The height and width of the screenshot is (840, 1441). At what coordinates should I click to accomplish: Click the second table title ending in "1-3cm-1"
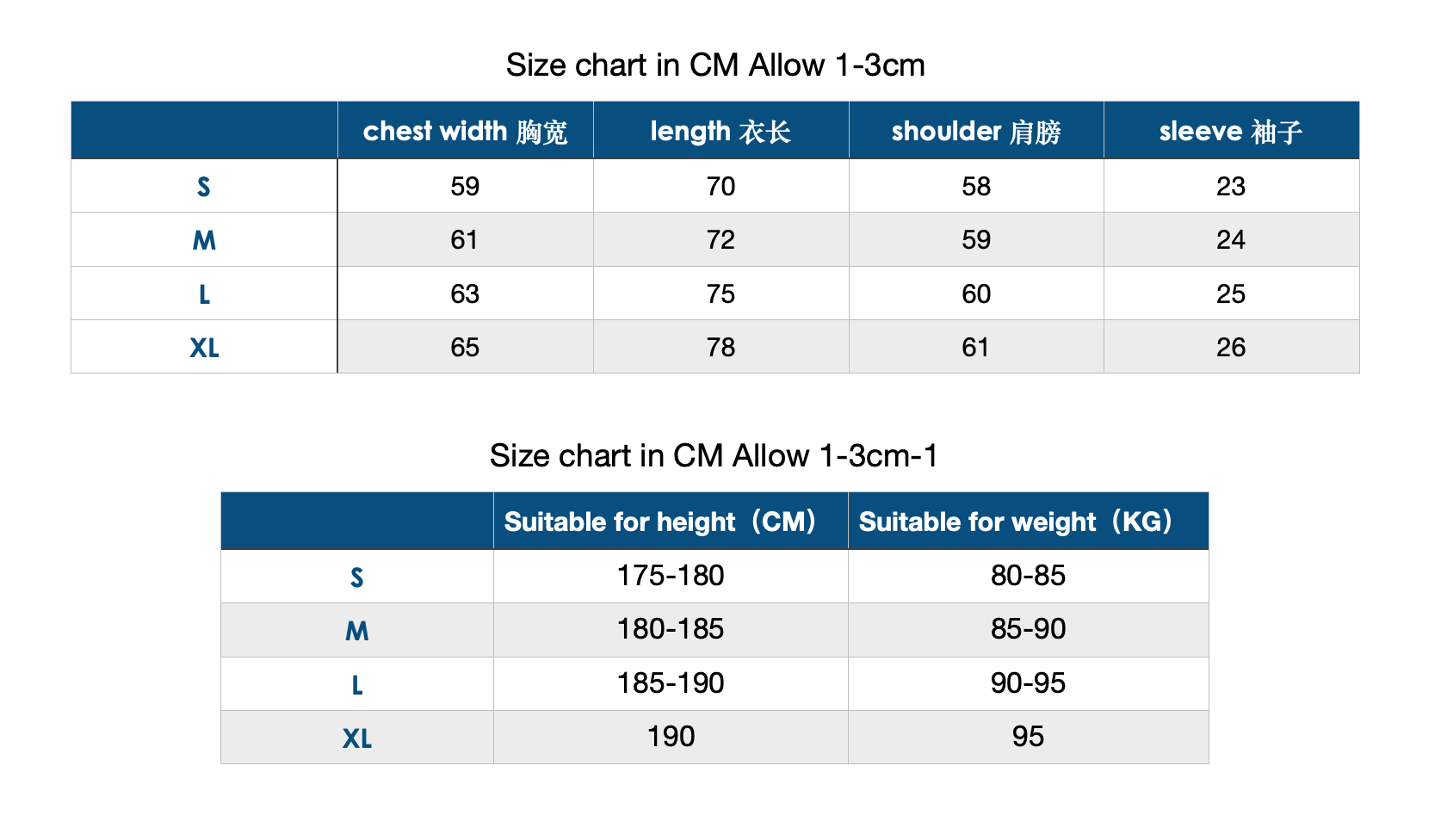pos(714,455)
